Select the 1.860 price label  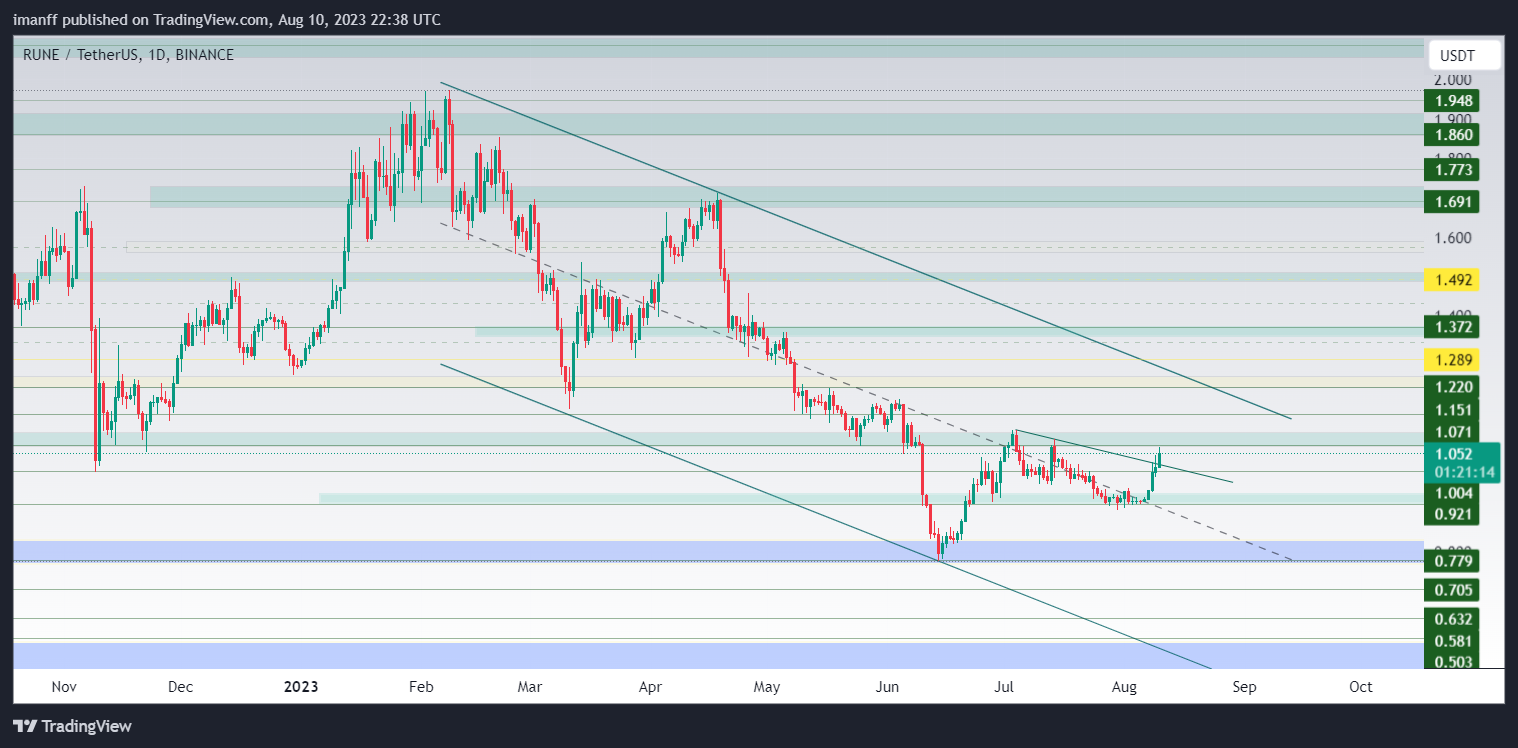(1451, 135)
